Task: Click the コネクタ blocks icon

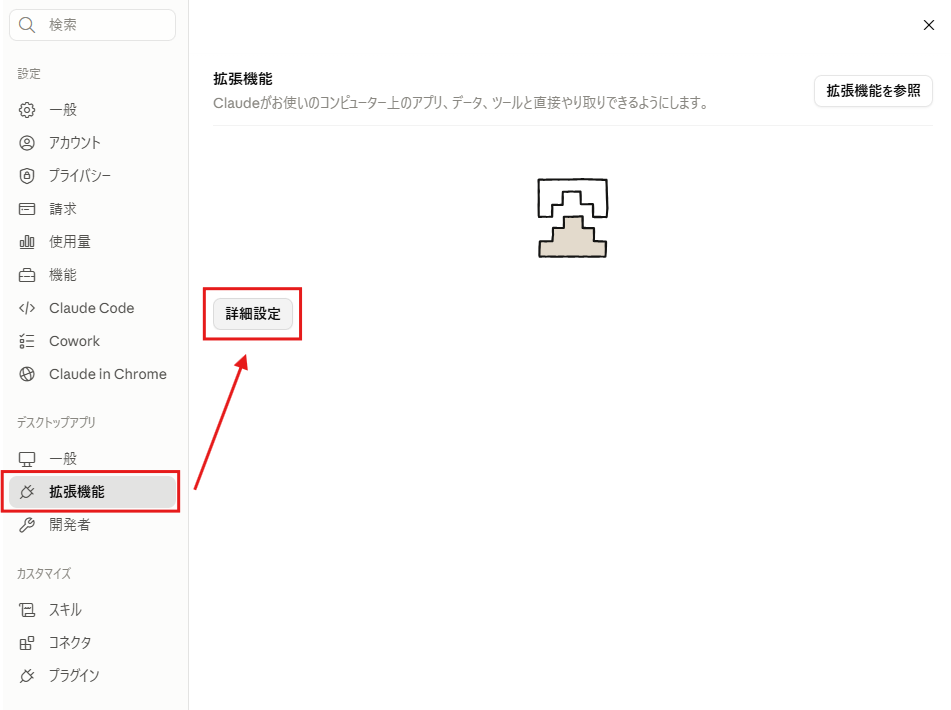Action: coord(27,643)
